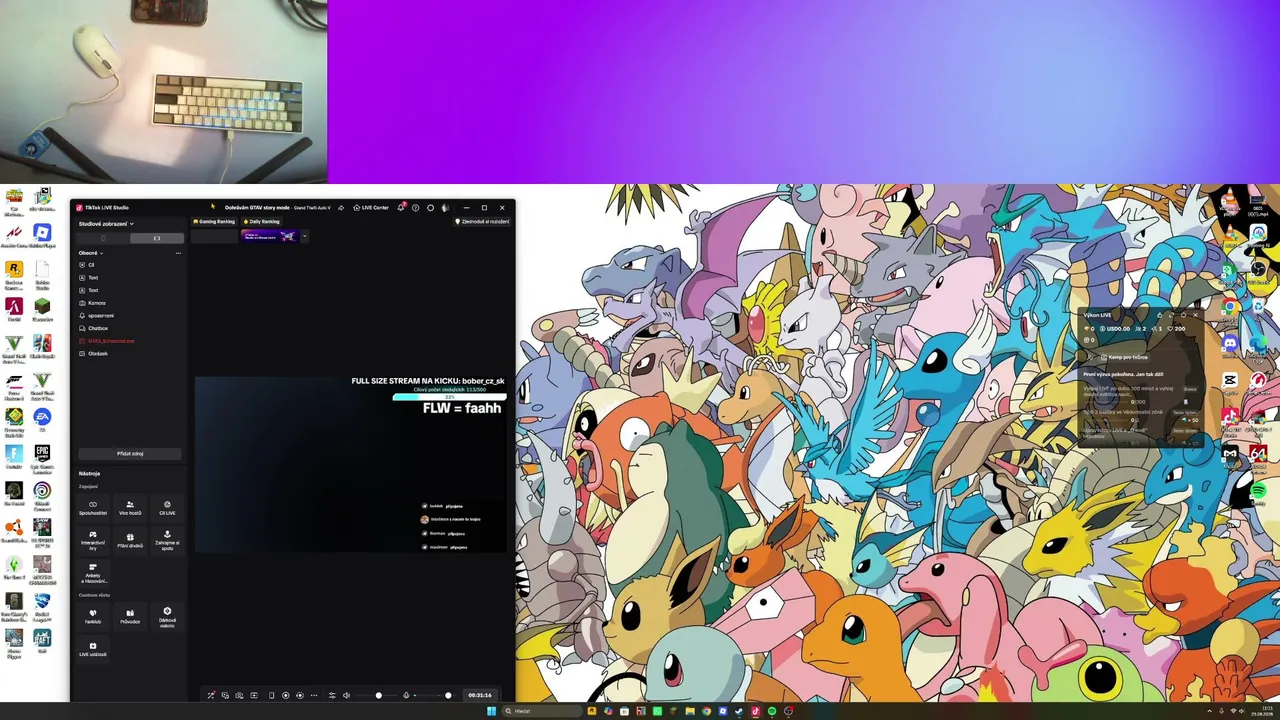
Task: Open the profile avatar in title bar
Action: [x=445, y=207]
